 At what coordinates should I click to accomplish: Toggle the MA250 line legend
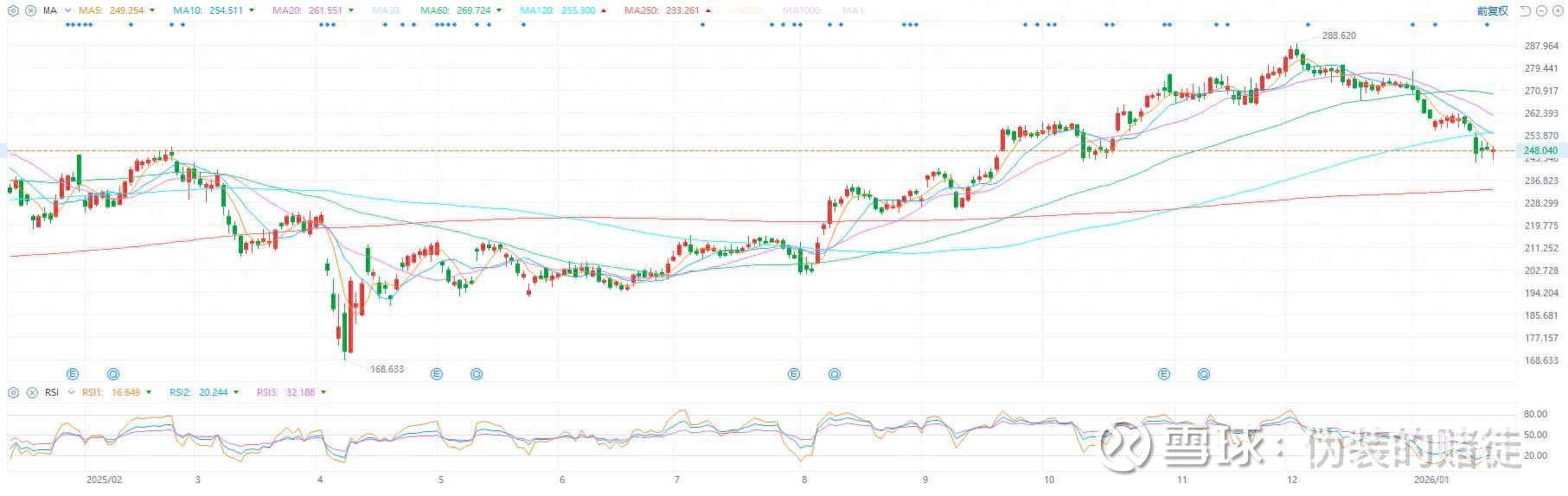coord(641,10)
